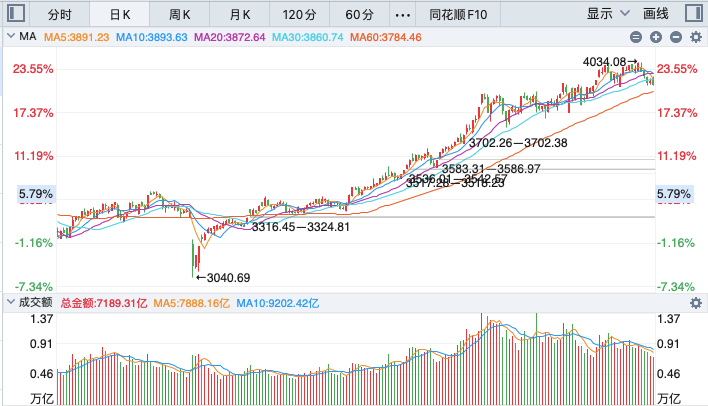Viewport: 708px width, 406px height.
Task: Click the zoom in plus icon
Action: point(656,36)
